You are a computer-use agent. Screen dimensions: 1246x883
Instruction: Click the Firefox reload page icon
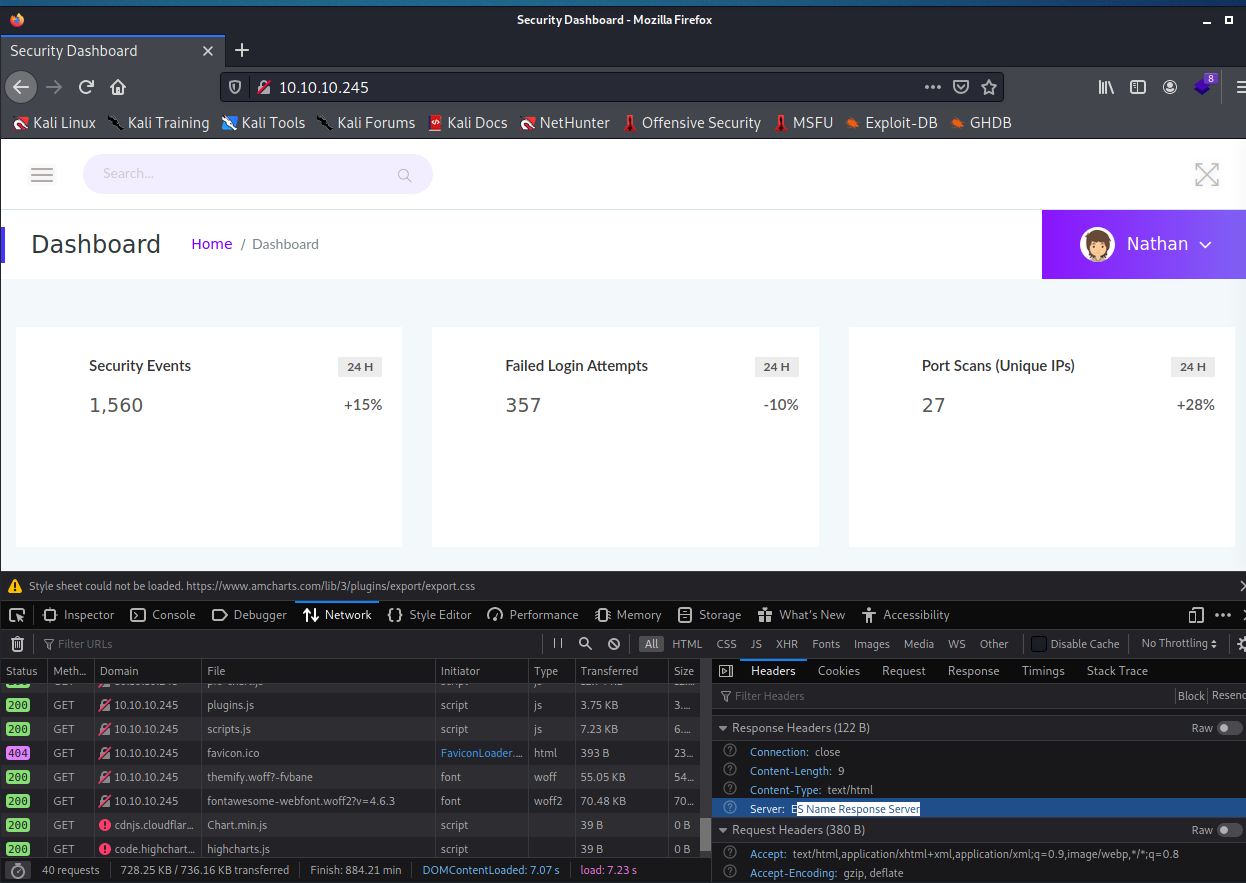87,87
